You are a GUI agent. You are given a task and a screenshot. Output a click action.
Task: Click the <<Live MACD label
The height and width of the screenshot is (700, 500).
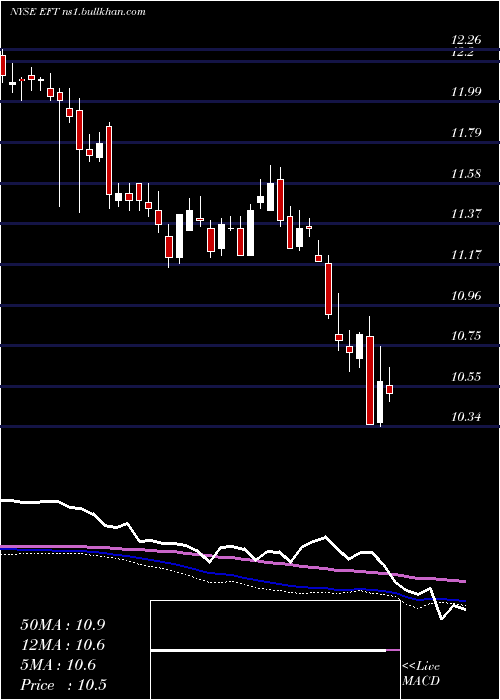421,674
